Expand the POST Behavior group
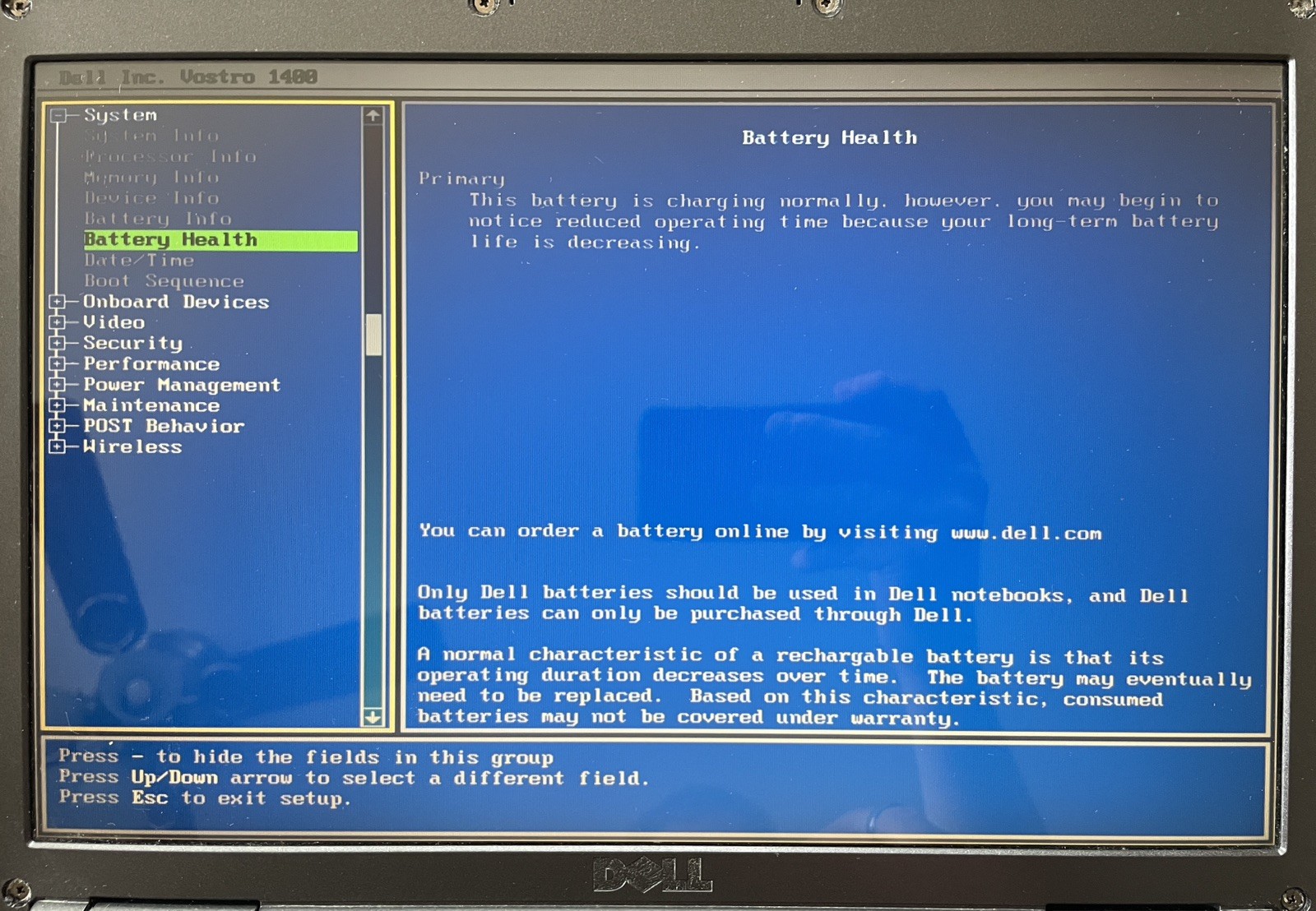The width and height of the screenshot is (1316, 911). click(x=58, y=426)
